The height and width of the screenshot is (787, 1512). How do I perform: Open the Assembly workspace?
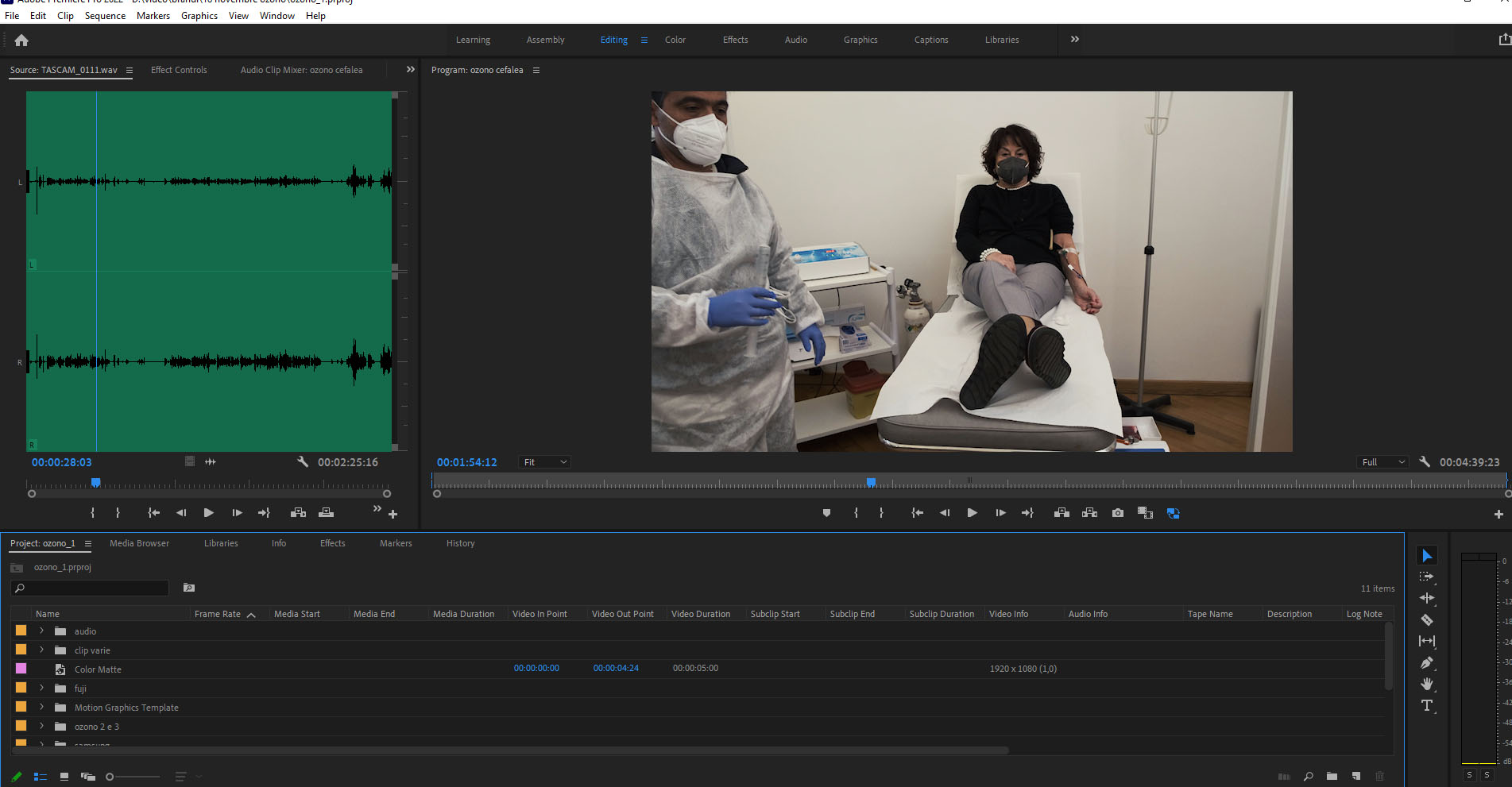[x=545, y=40]
